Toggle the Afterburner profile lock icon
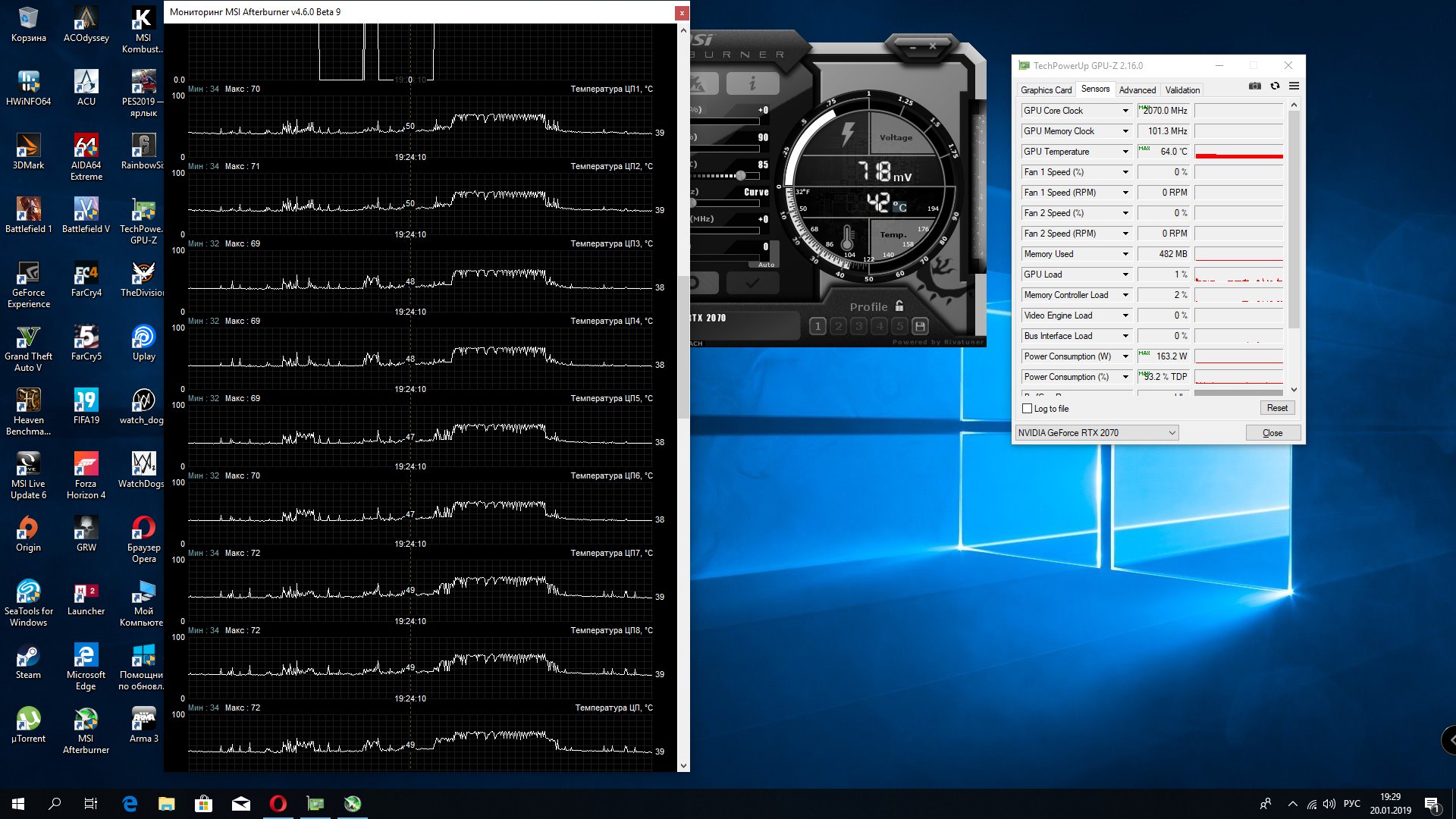 click(x=899, y=306)
